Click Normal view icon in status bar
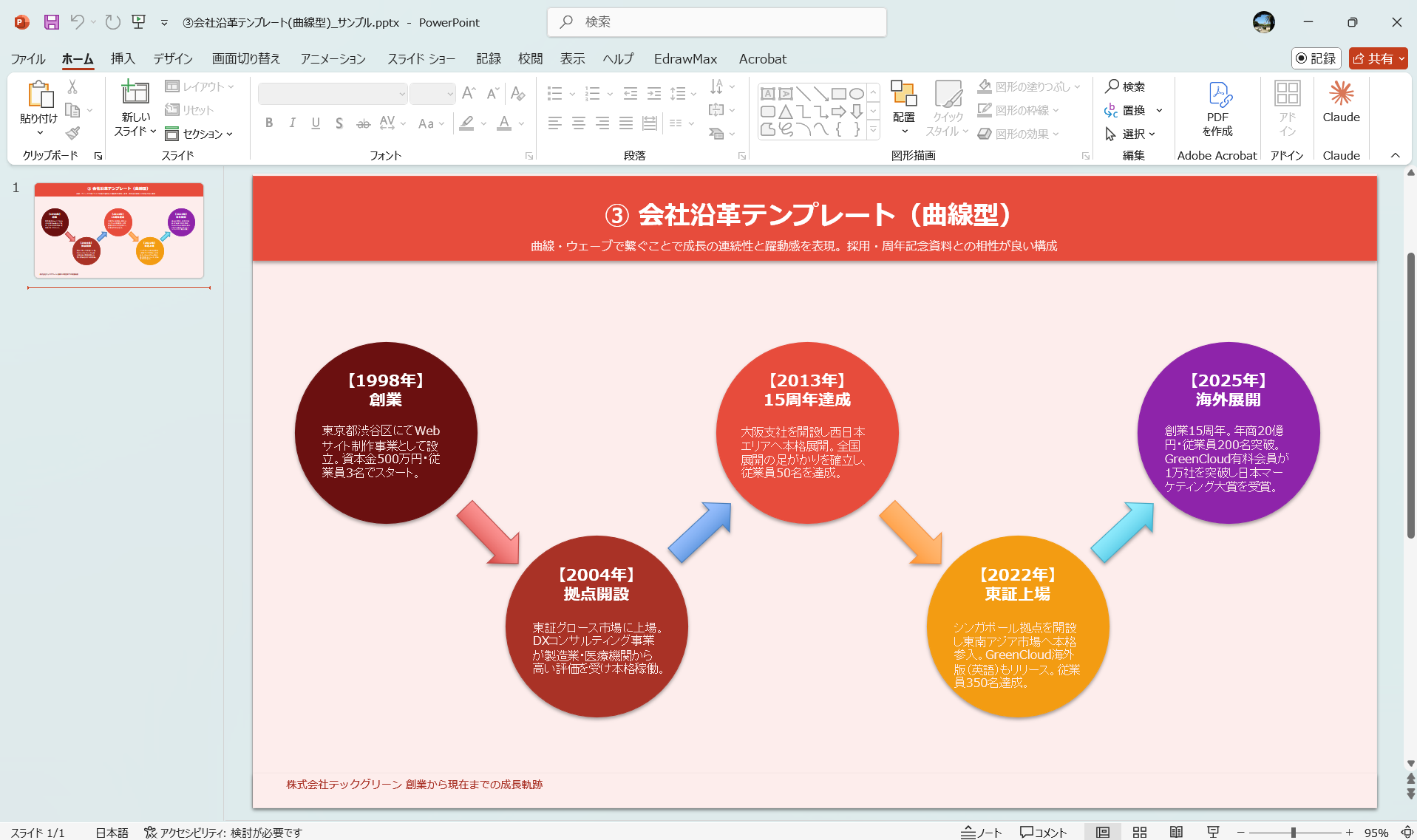 click(x=1103, y=832)
